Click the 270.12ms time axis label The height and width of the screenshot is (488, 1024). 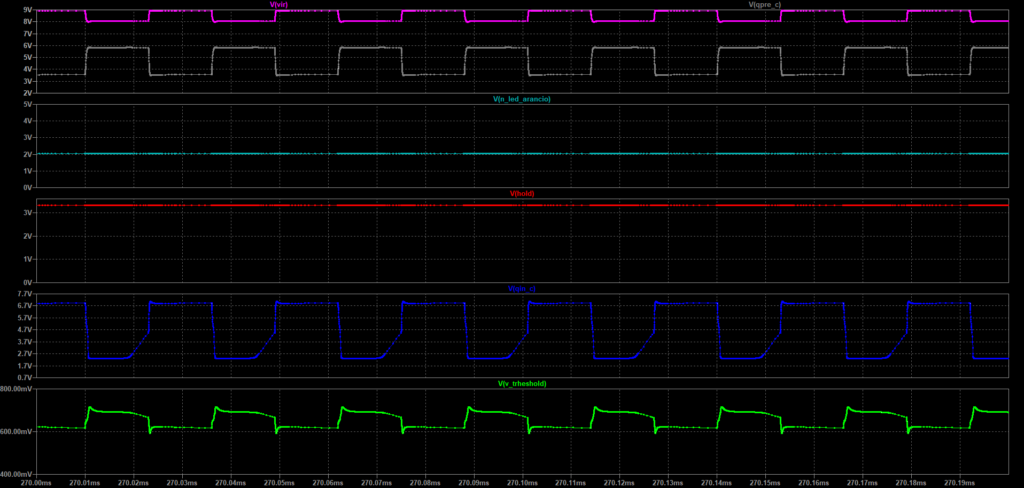(620, 483)
